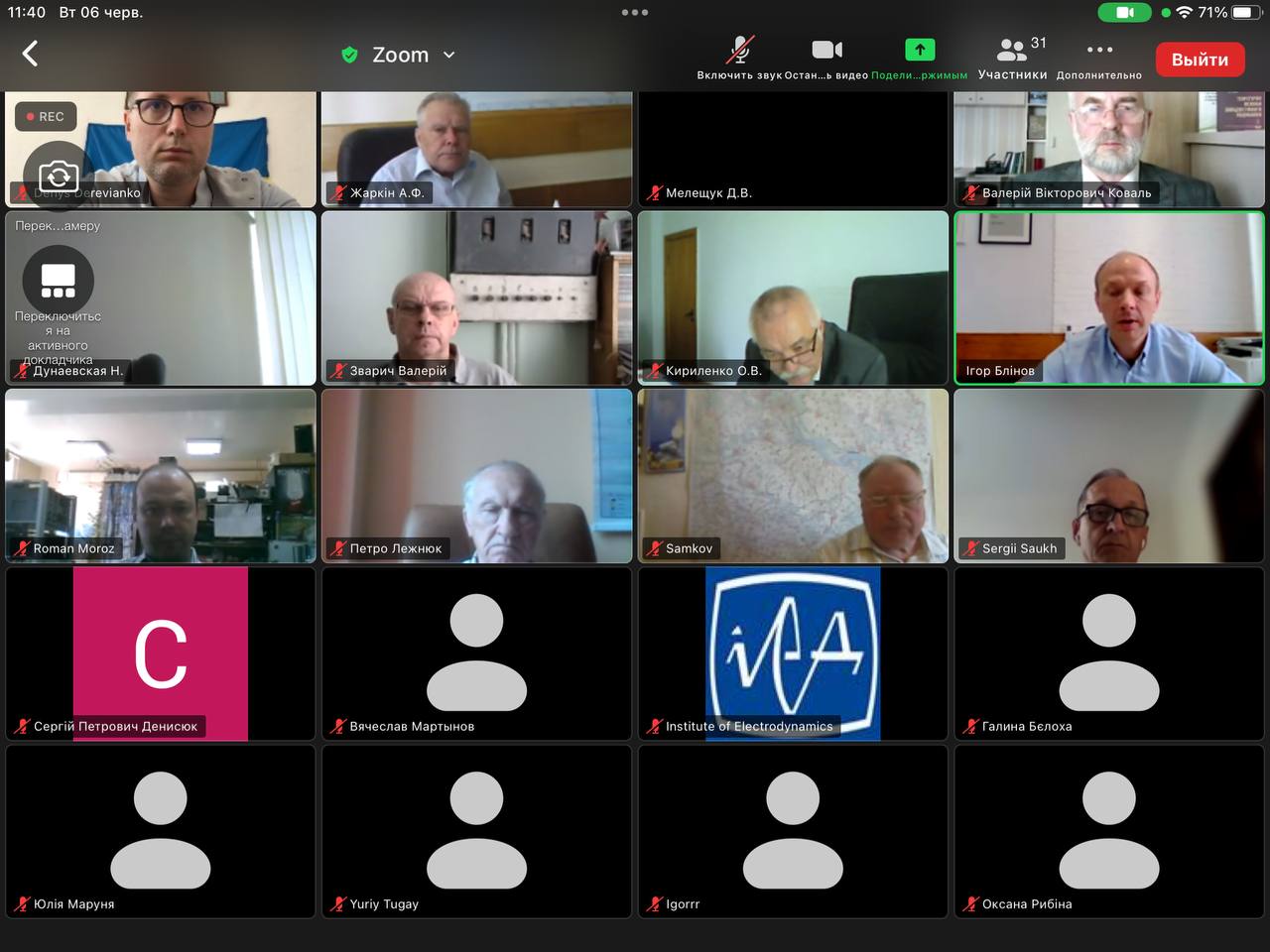
Task: Select Валерій Вікторович Коваль video tile
Action: tap(1109, 149)
